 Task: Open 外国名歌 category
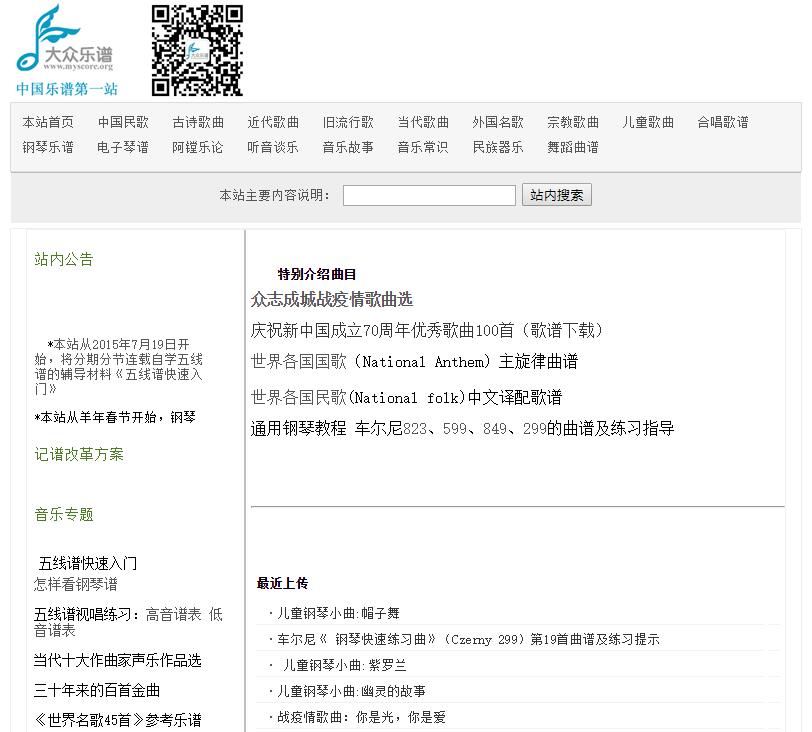click(x=498, y=122)
